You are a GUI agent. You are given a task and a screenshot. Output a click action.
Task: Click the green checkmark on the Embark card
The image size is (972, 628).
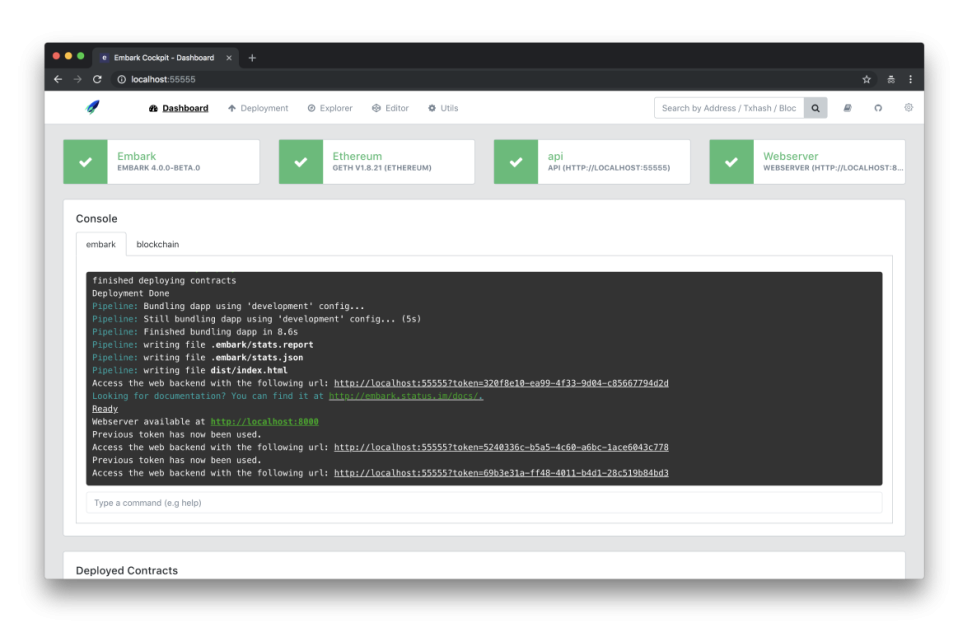tap(84, 161)
